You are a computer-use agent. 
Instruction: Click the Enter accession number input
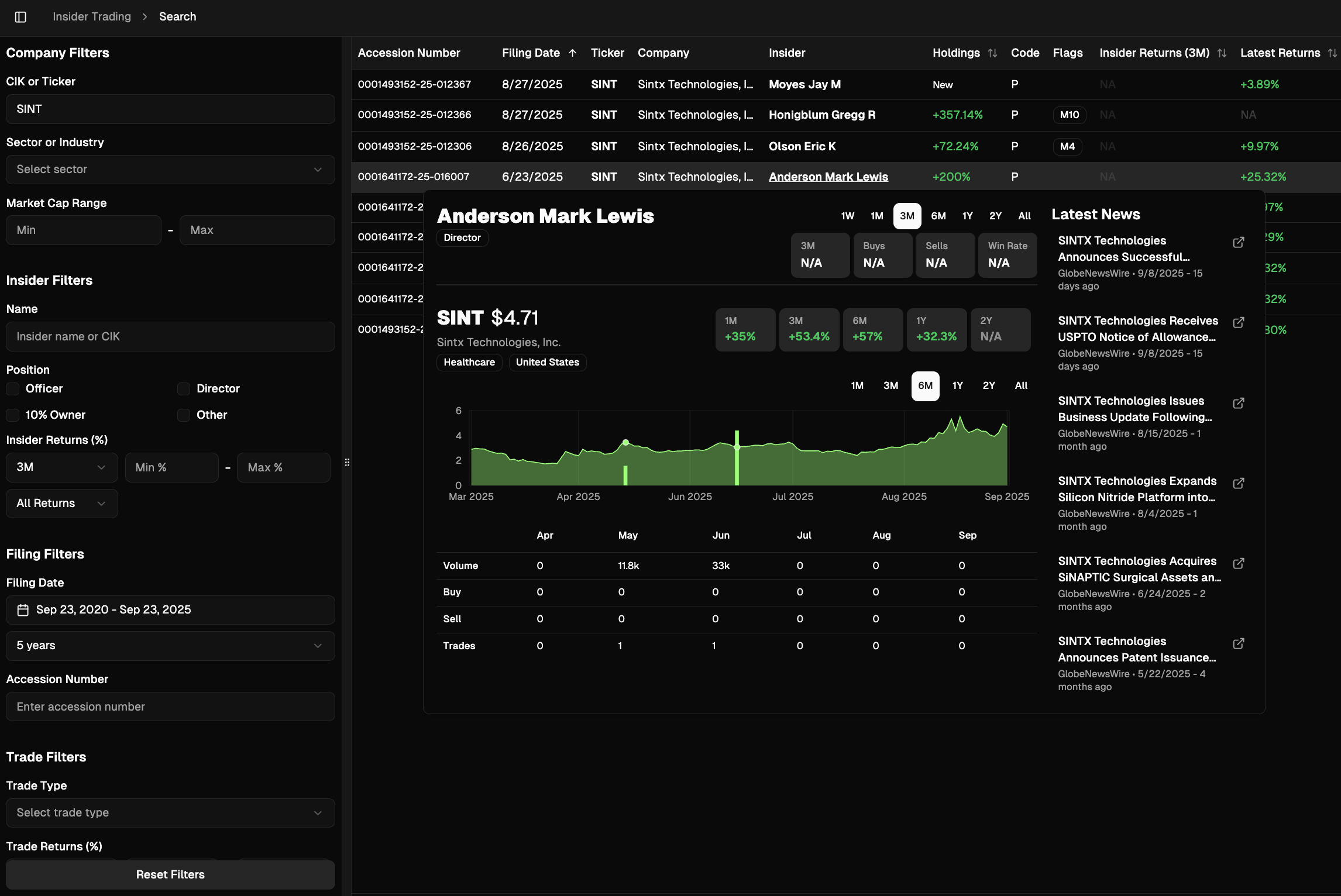[170, 707]
